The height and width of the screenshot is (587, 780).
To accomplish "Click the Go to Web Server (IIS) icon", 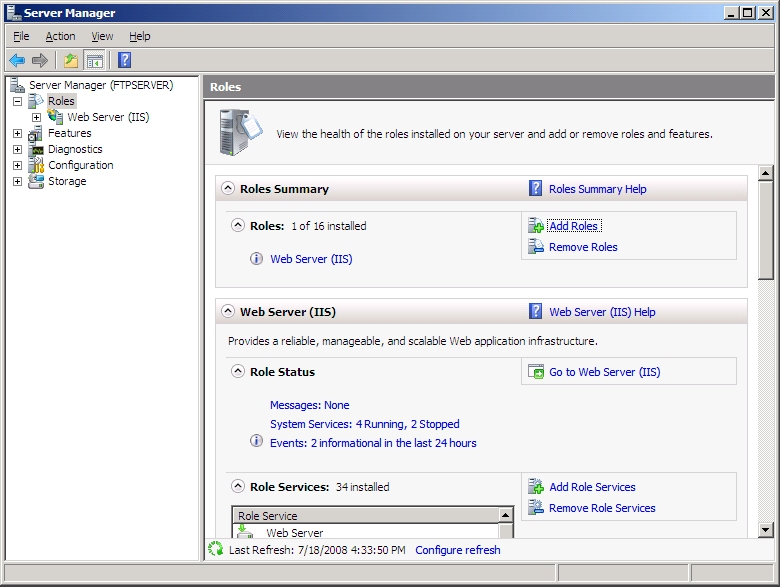I will point(536,372).
